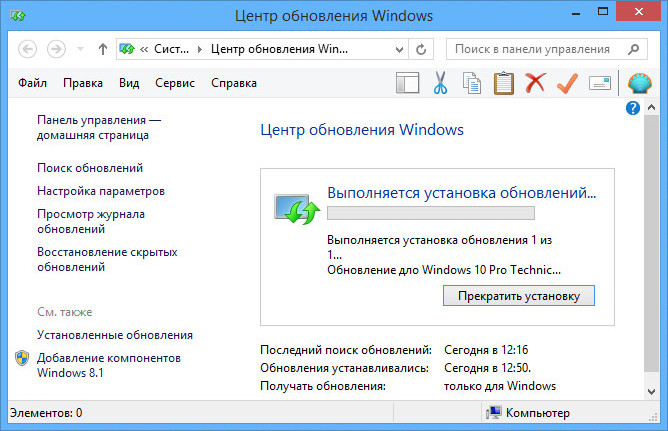This screenshot has width=668, height=431.
Task: Click the shield icon beside Добавление компонентов
Action: pyautogui.click(x=22, y=358)
